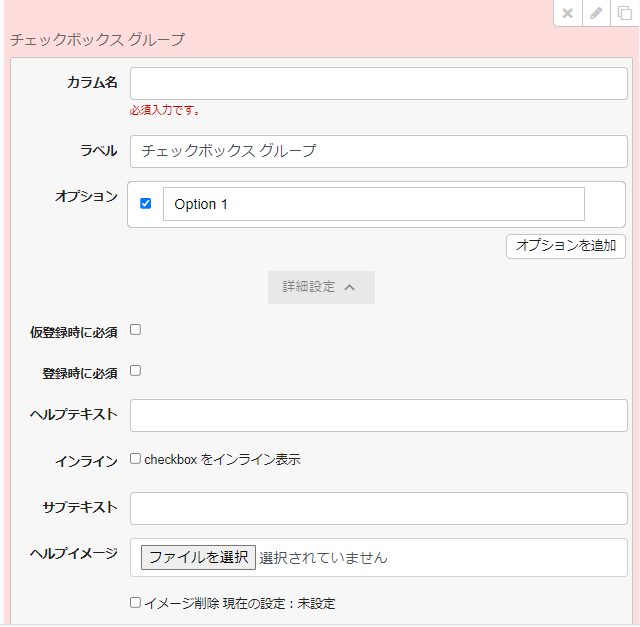Click the 選択されていません file status text

click(323, 558)
